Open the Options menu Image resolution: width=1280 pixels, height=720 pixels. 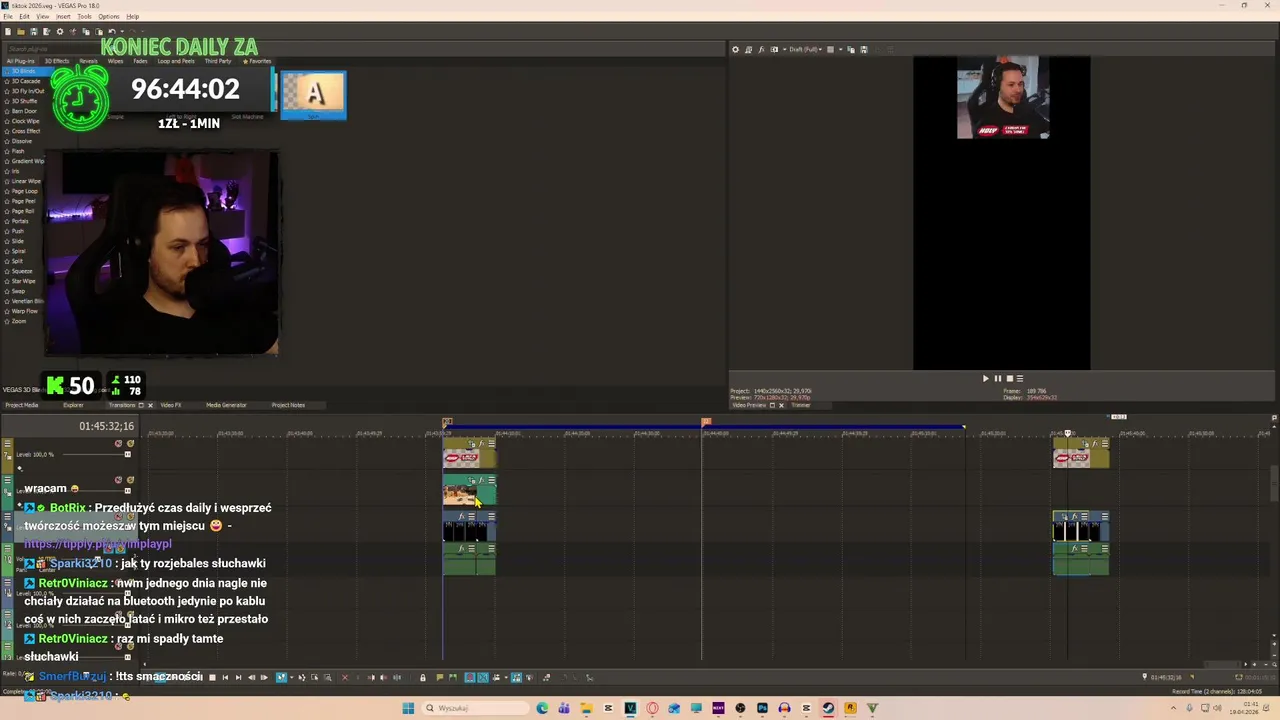pos(109,16)
